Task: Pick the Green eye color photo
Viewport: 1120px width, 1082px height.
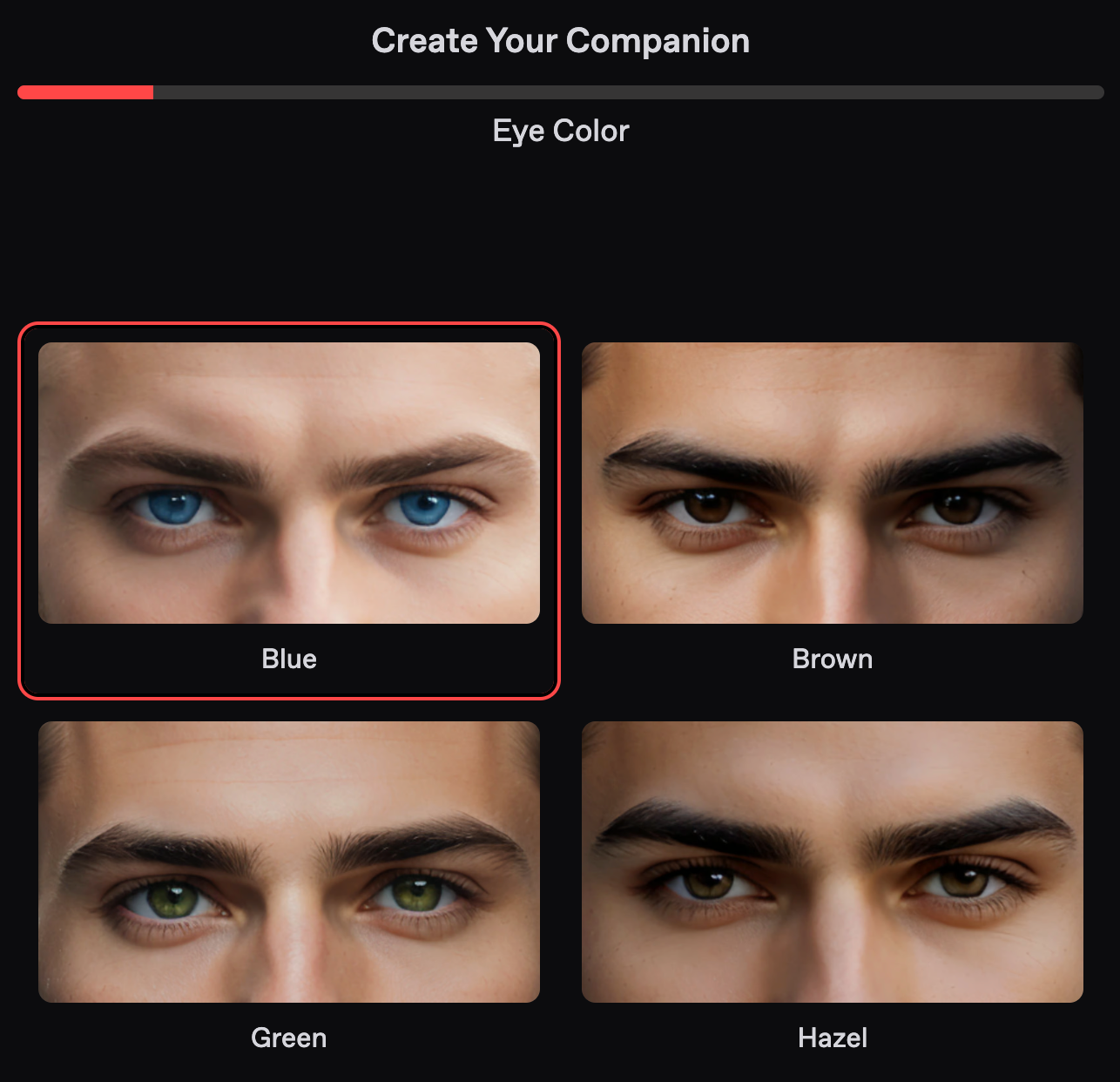Action: pos(289,862)
